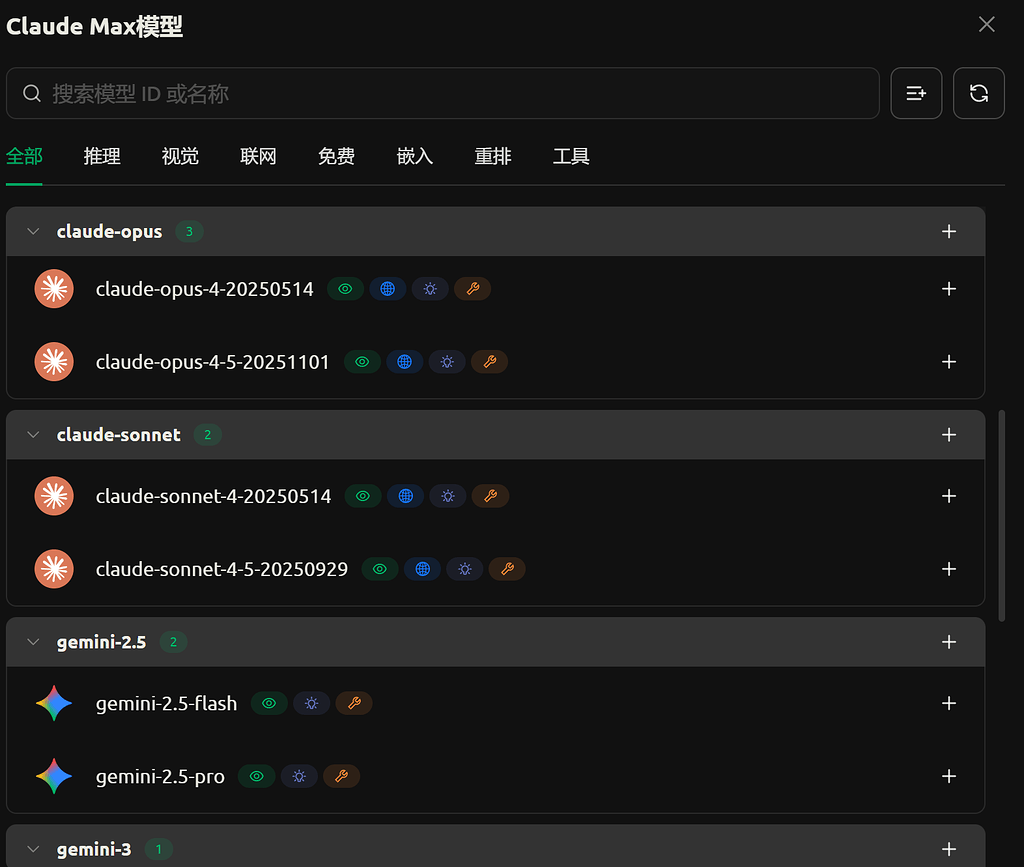1024x867 pixels.
Task: Click the vision eye badge on claude-opus-4-5-20251101
Action: point(362,362)
